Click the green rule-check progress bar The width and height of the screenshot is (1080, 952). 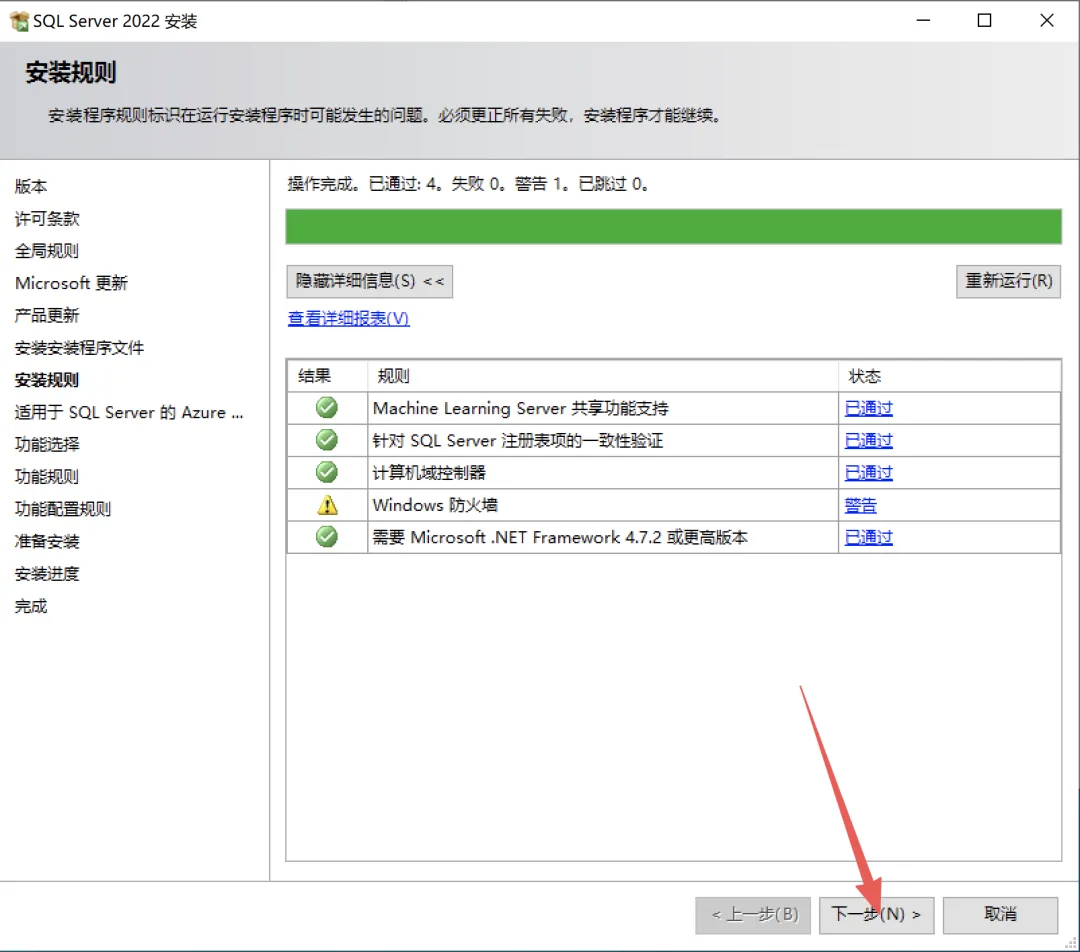[674, 226]
